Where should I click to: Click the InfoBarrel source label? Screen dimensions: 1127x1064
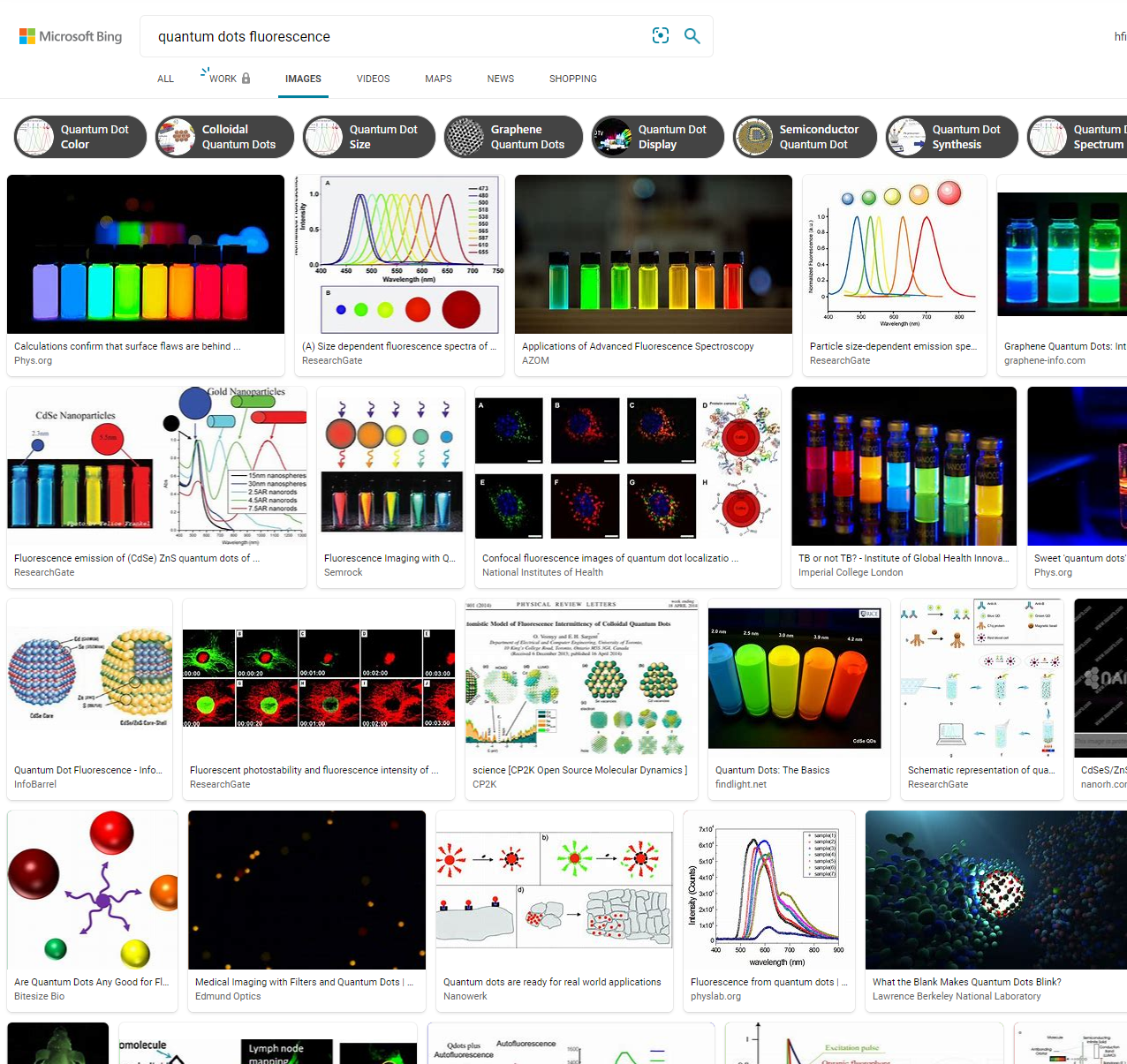coord(35,784)
